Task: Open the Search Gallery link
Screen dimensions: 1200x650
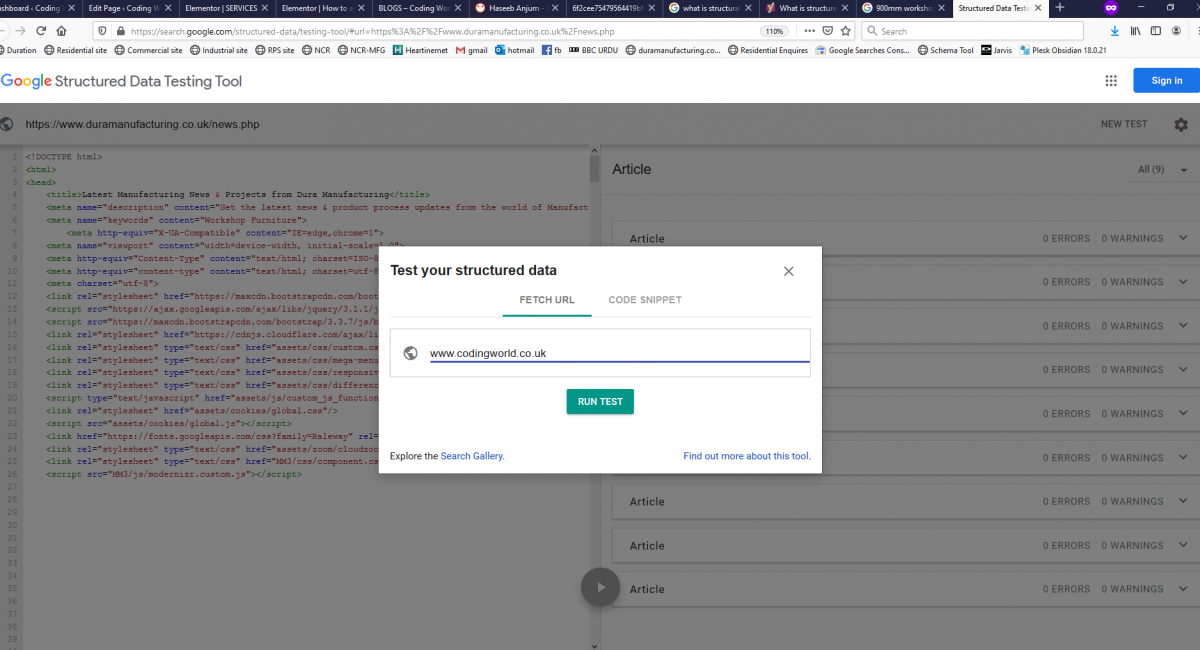Action: (472, 456)
